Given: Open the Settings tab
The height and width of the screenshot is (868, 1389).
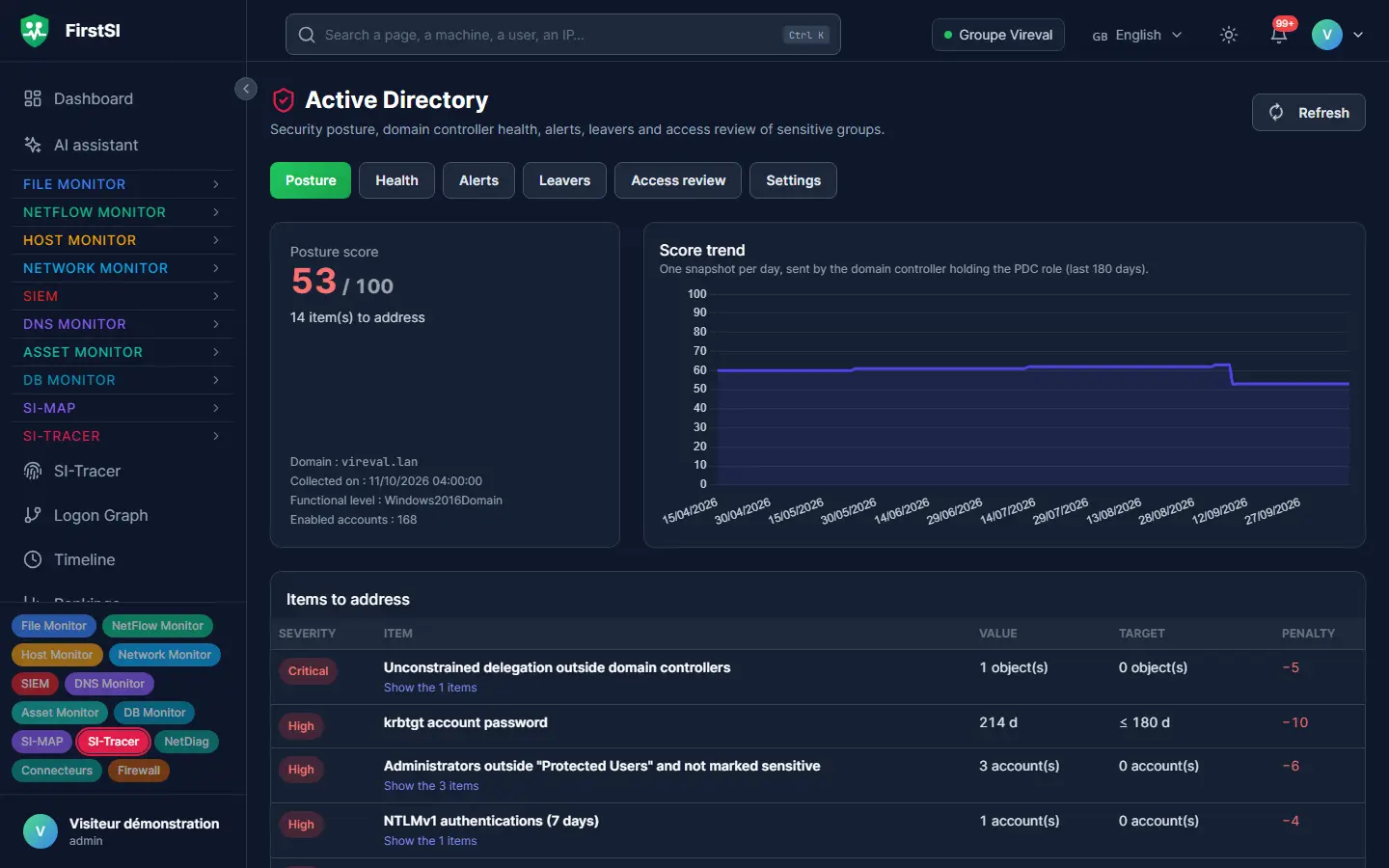Looking at the screenshot, I should [793, 180].
